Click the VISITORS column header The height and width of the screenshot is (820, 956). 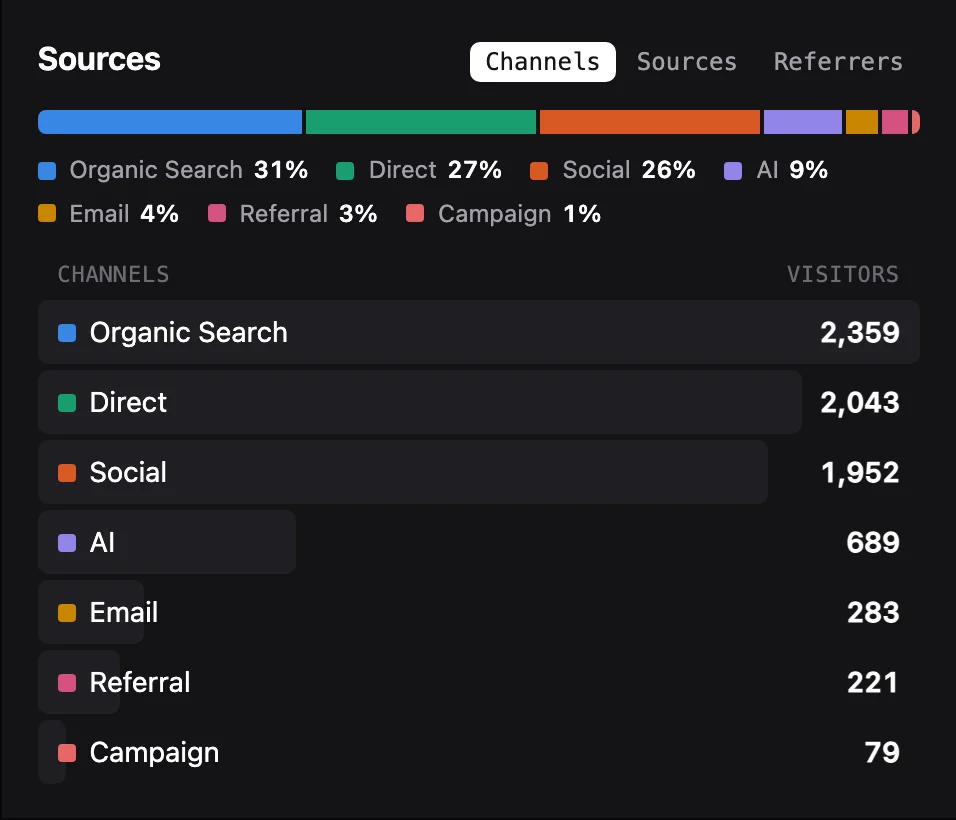[x=843, y=274]
